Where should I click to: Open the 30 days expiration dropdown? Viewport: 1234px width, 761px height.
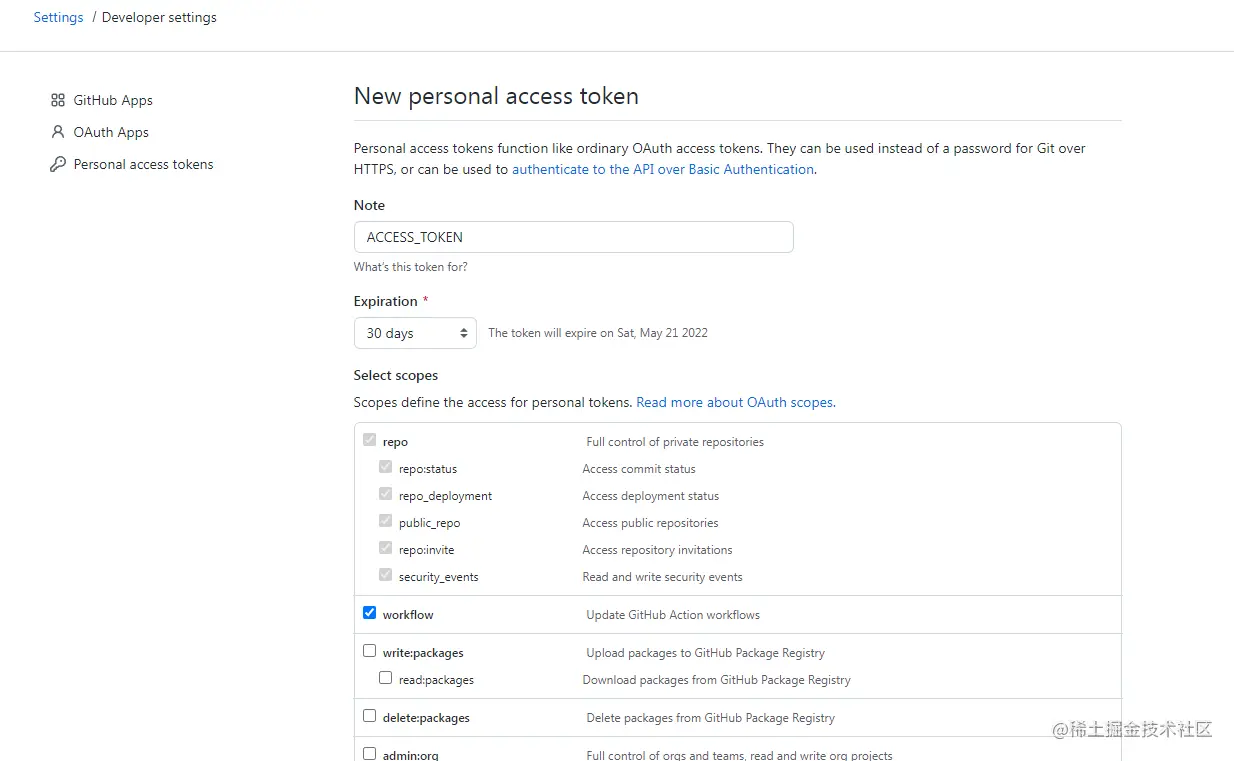[x=415, y=333]
